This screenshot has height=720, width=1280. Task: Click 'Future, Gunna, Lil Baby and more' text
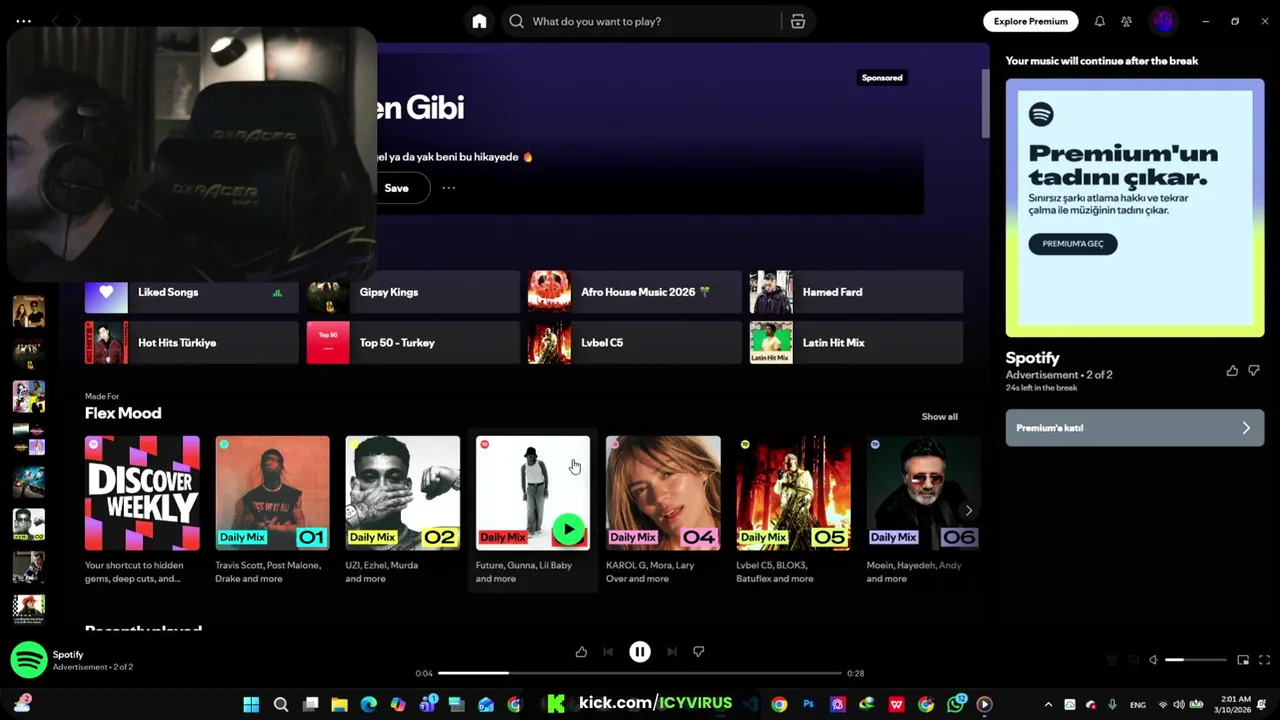(524, 572)
